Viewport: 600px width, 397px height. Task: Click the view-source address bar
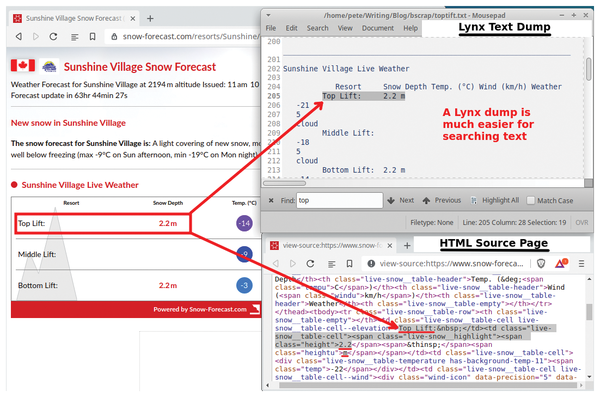(451, 263)
